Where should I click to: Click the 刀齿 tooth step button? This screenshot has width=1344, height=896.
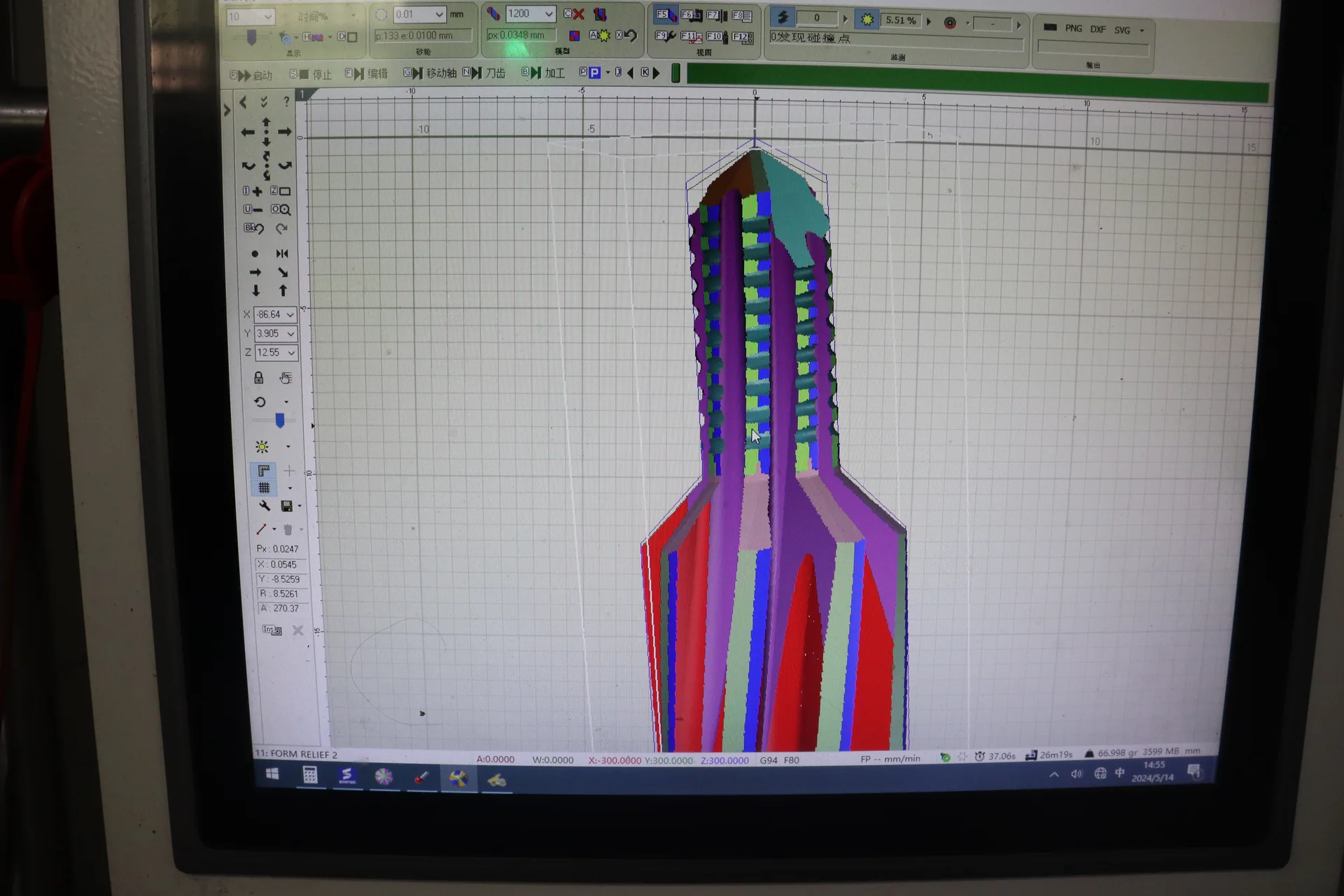coord(484,73)
